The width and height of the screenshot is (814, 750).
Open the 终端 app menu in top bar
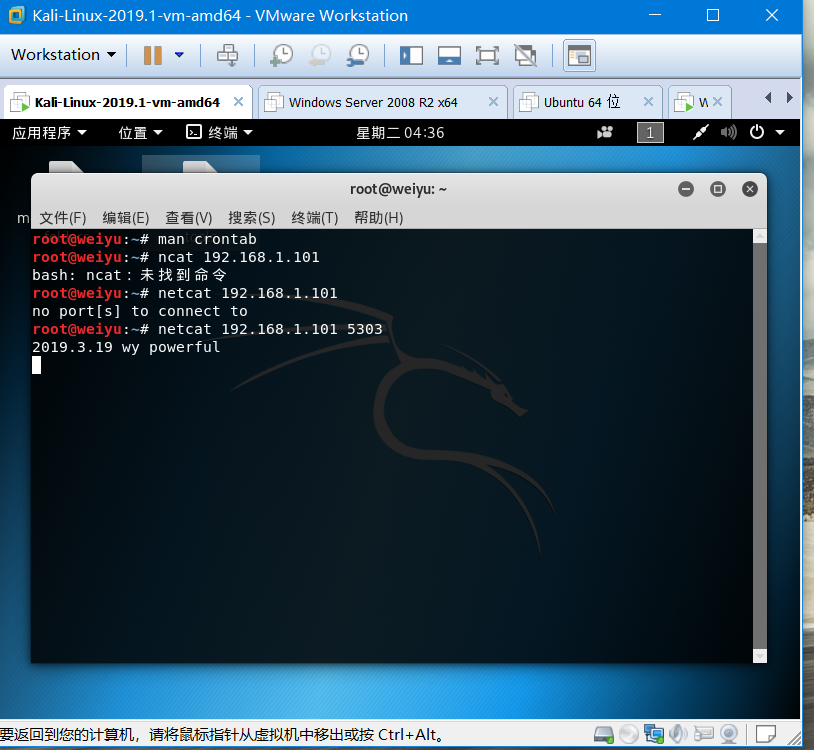220,133
